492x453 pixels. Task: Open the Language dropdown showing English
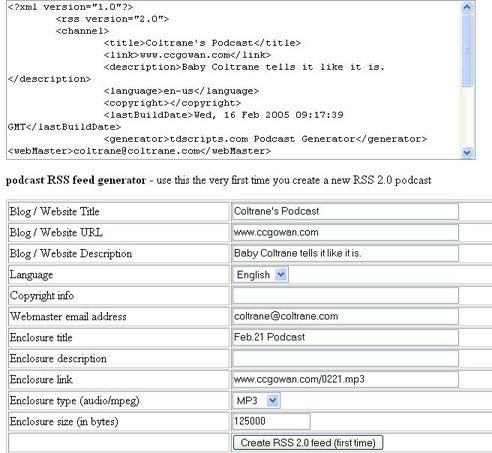pyautogui.click(x=260, y=275)
